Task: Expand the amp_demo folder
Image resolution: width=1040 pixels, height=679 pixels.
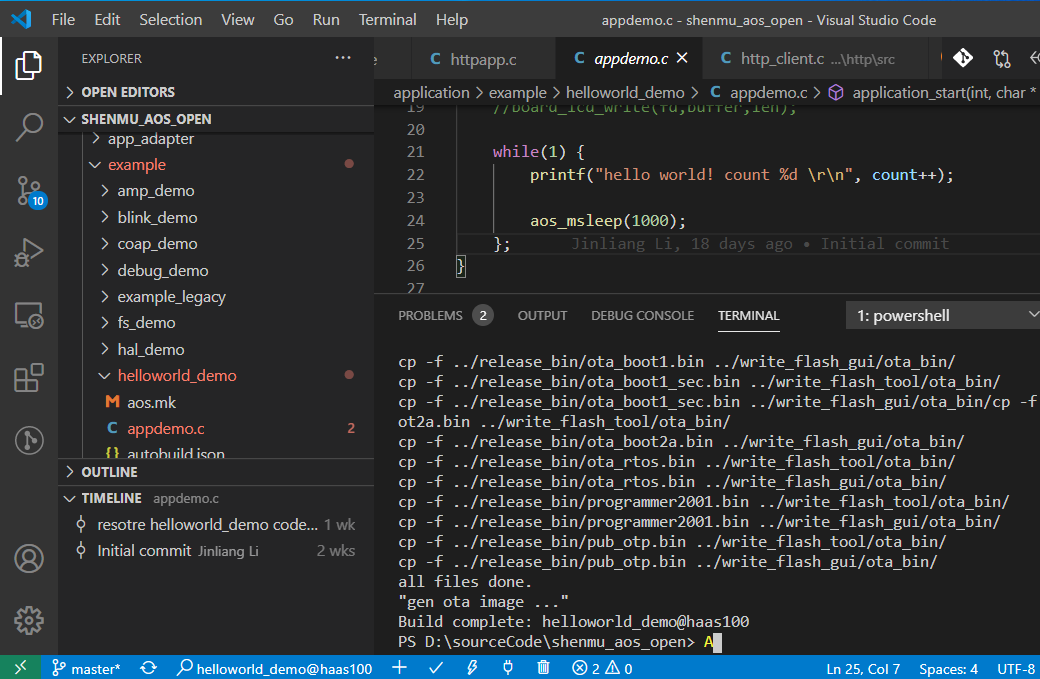Action: click(x=216, y=191)
